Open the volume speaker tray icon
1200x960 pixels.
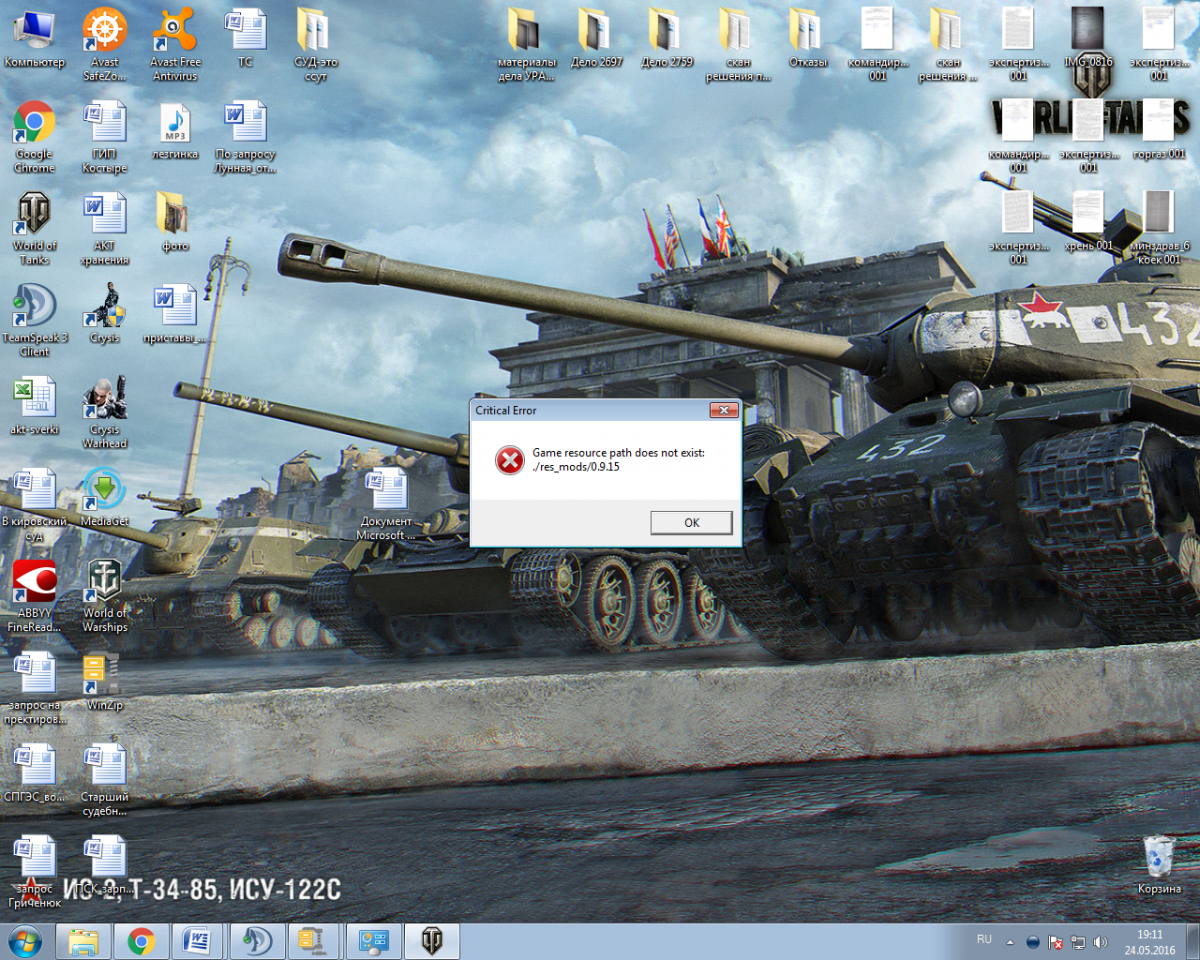1100,942
